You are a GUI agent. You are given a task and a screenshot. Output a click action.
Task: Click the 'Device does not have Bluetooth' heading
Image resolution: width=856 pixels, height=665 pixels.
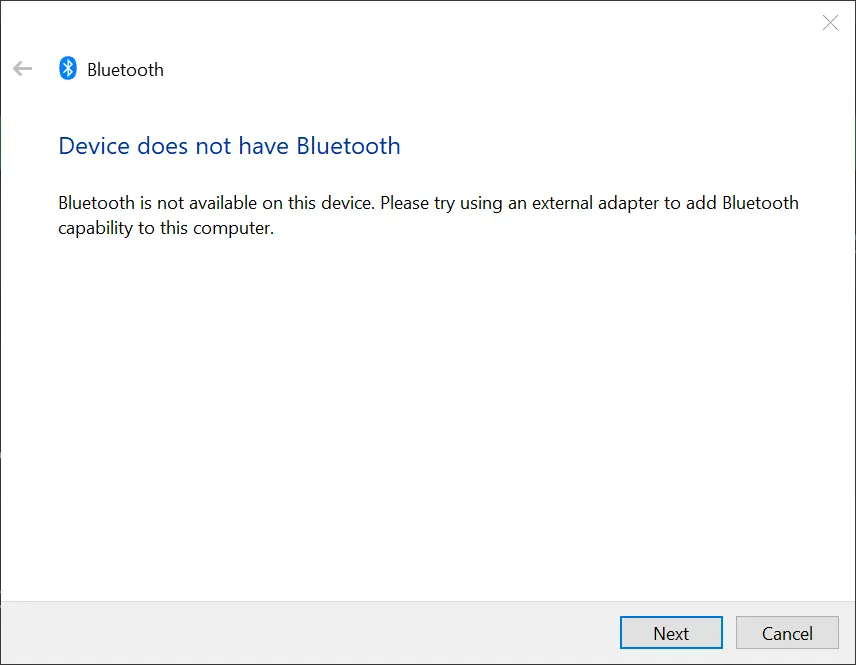(229, 146)
